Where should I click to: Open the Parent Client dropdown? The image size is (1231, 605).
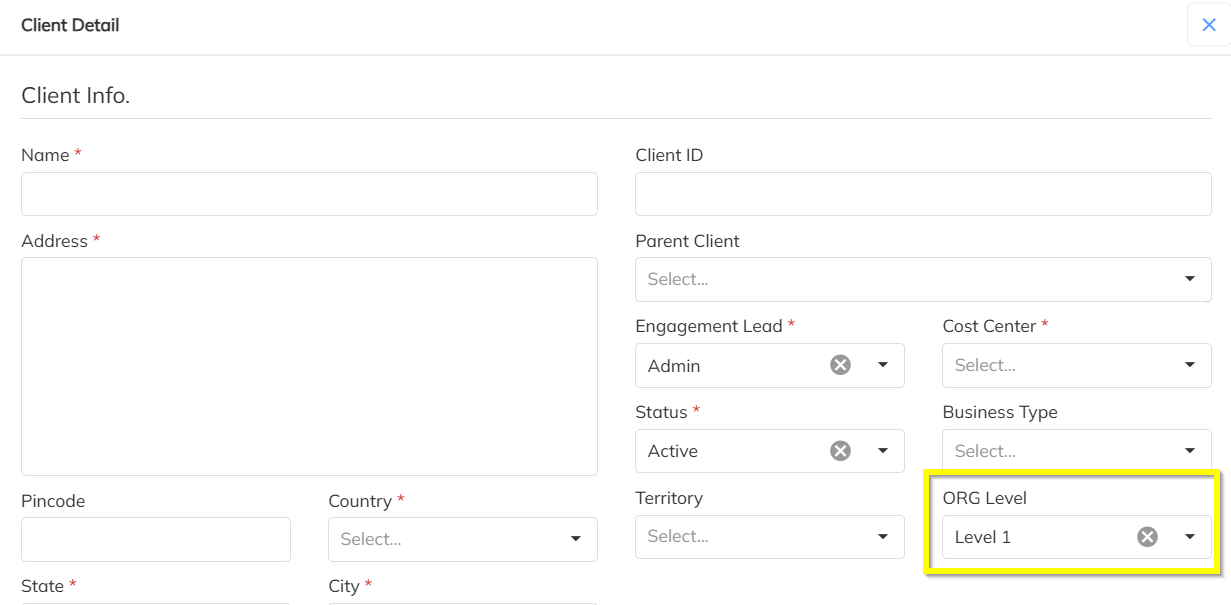point(910,279)
